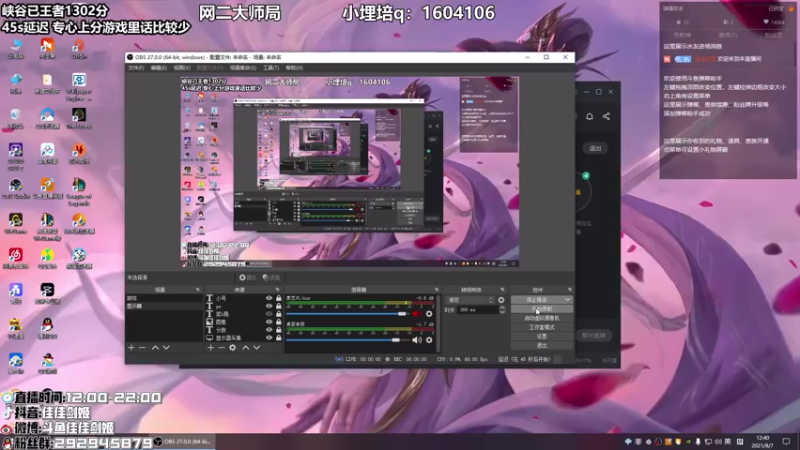Open the 工具(T) Tools menu
This screenshot has height=450, width=800.
[271, 68]
